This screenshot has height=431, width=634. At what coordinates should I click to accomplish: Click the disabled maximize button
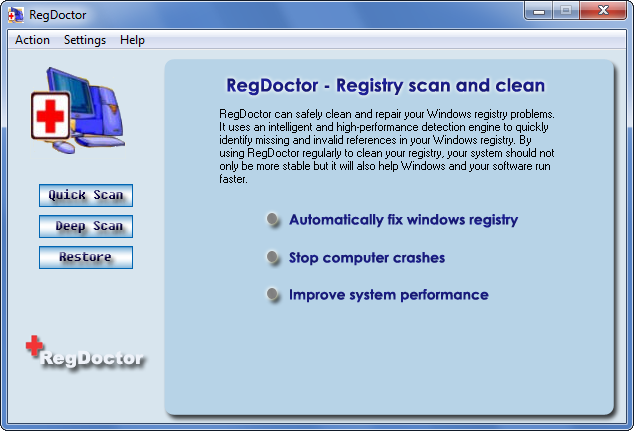tap(566, 11)
